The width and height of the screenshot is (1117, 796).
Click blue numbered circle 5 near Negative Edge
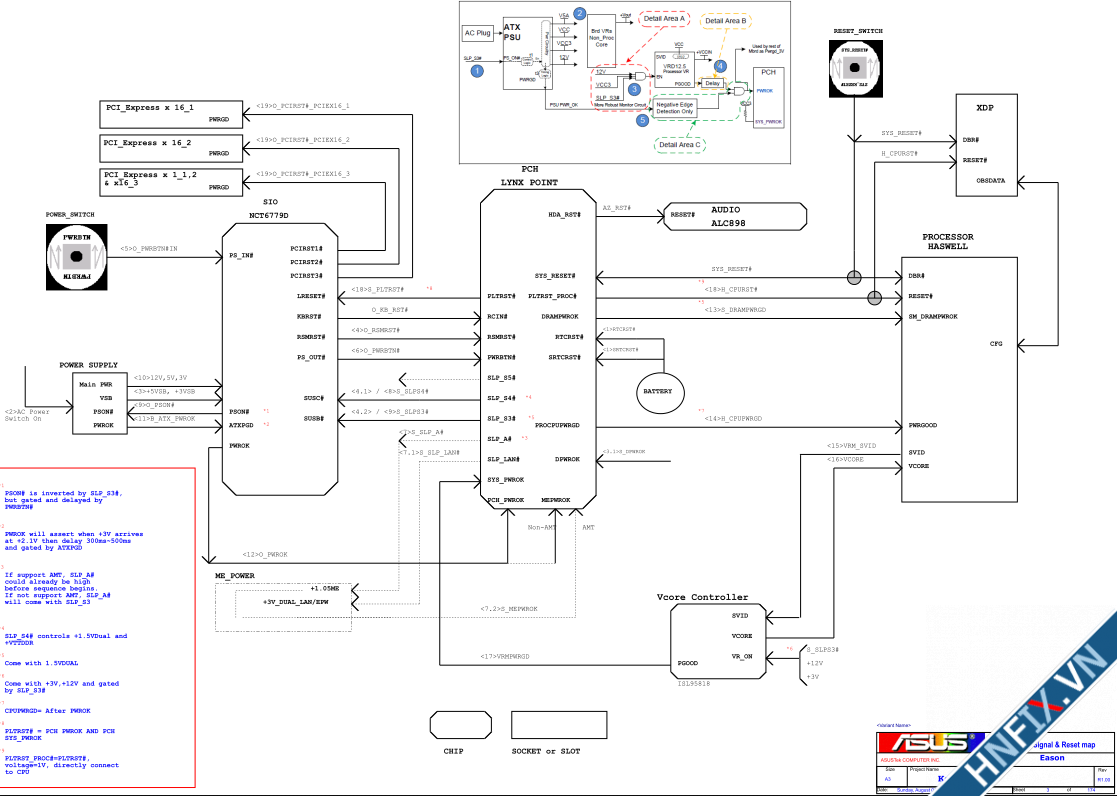tap(642, 120)
